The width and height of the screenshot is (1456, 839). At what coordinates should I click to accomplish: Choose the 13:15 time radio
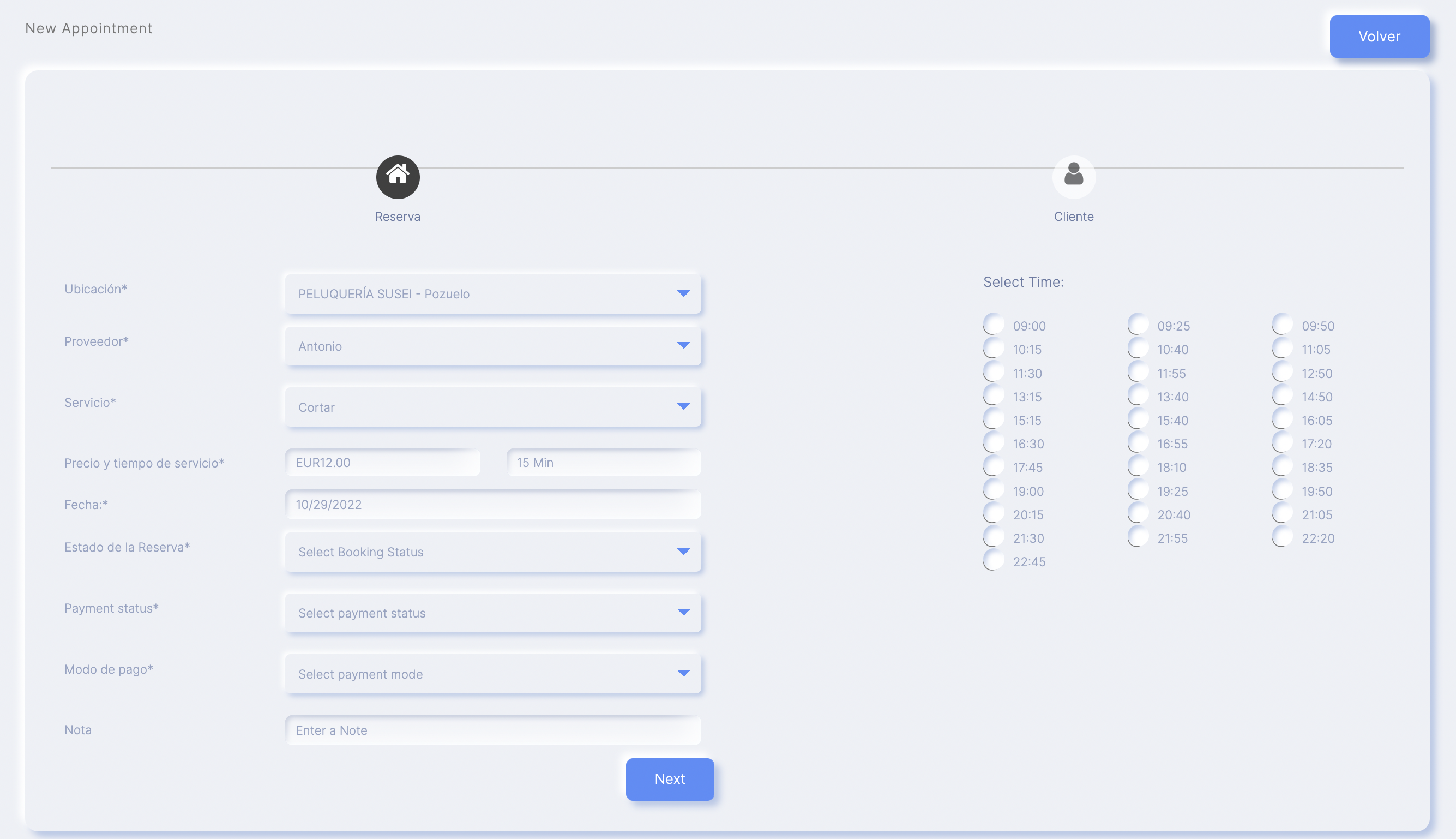pyautogui.click(x=994, y=395)
